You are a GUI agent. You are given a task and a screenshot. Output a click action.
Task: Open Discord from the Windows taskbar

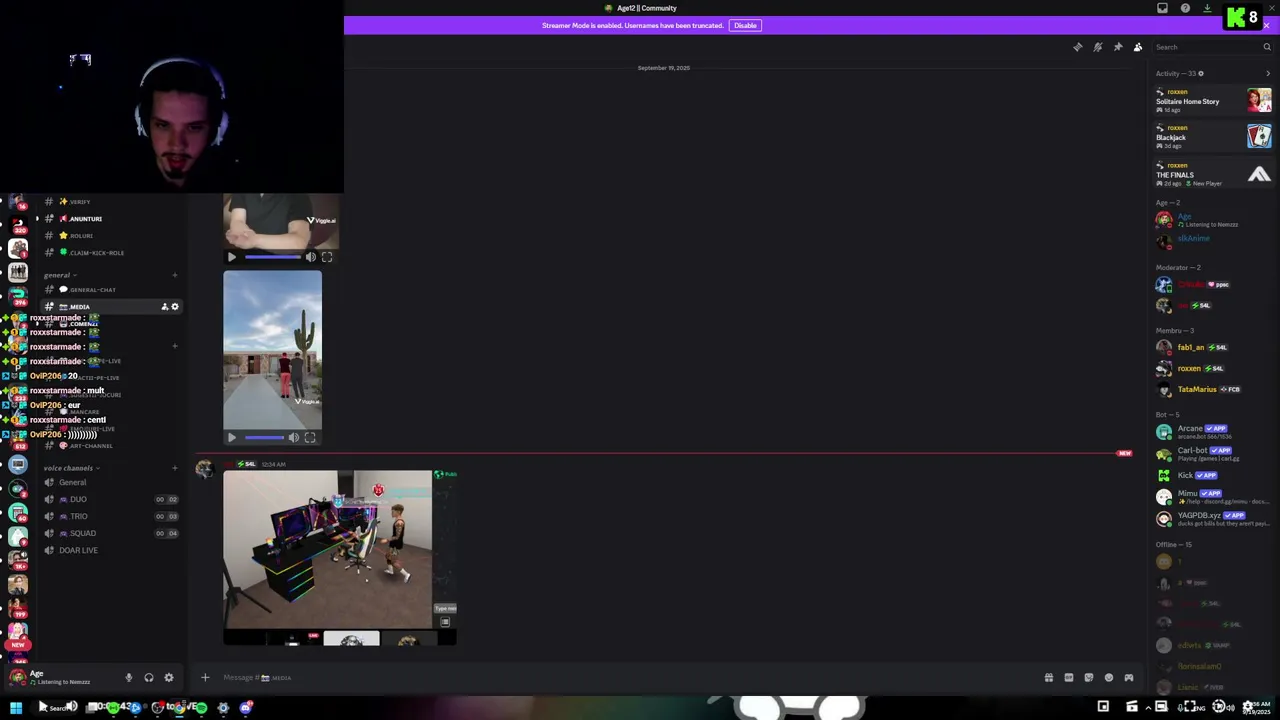pyautogui.click(x=245, y=708)
